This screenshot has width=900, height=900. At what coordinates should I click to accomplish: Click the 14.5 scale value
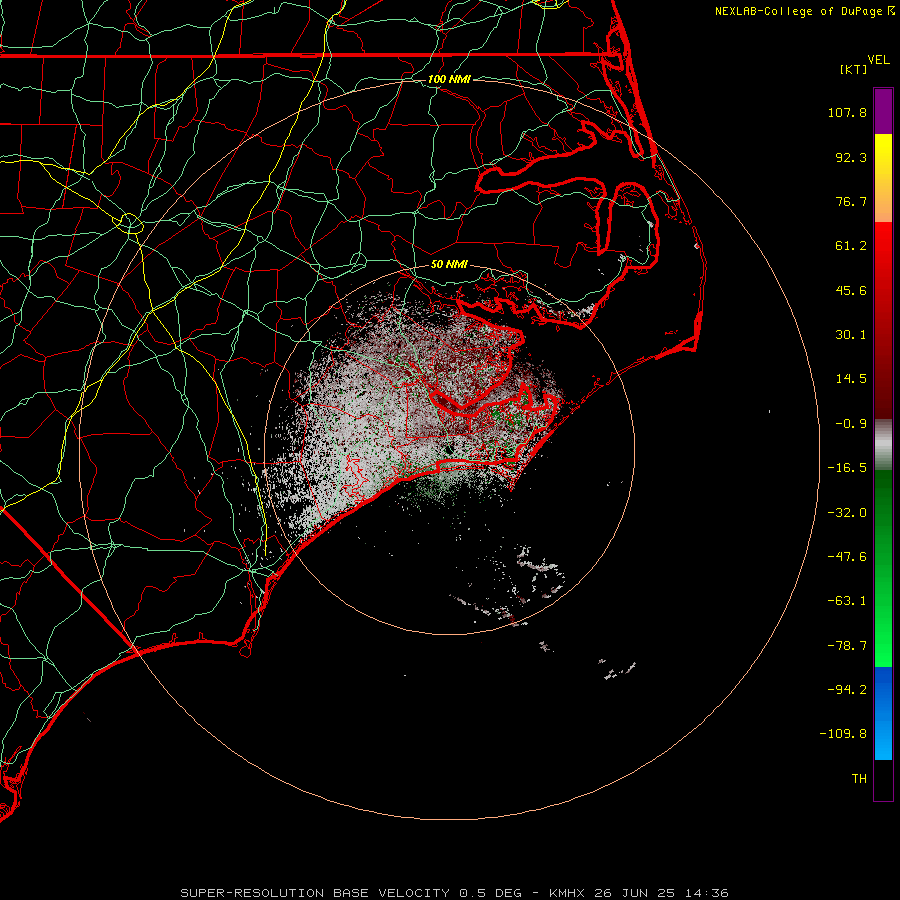click(851, 379)
